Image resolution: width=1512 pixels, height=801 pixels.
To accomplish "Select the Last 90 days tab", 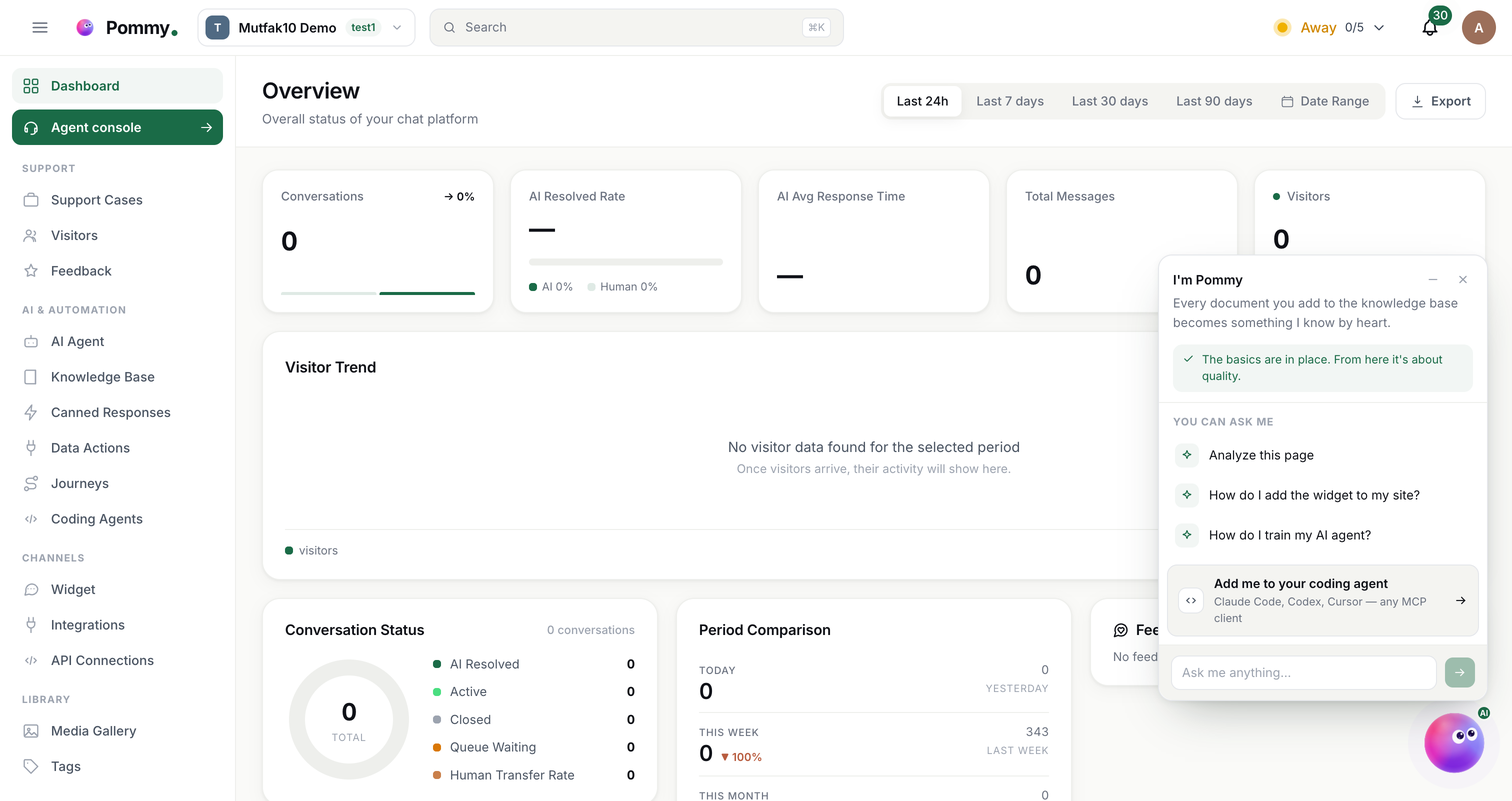I will (1214, 101).
